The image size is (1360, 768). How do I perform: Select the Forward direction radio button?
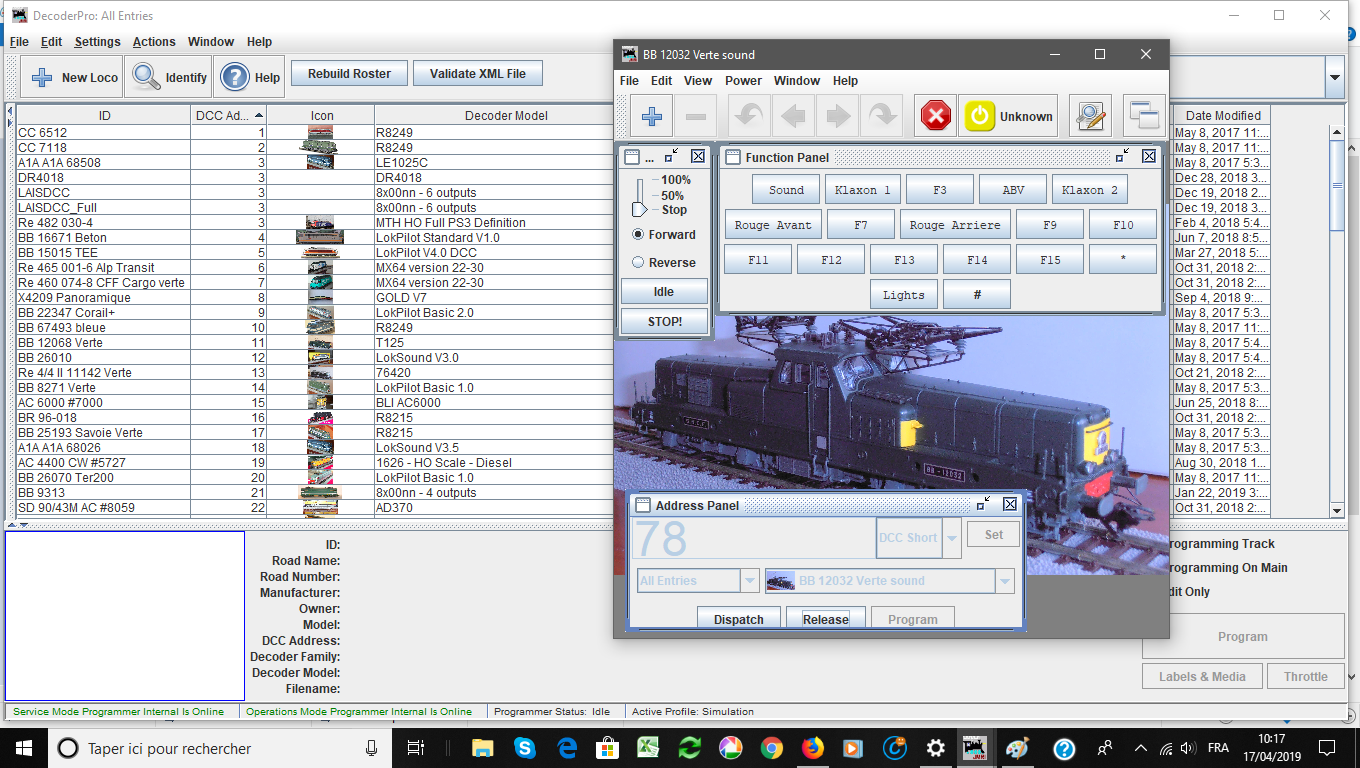pyautogui.click(x=638, y=235)
